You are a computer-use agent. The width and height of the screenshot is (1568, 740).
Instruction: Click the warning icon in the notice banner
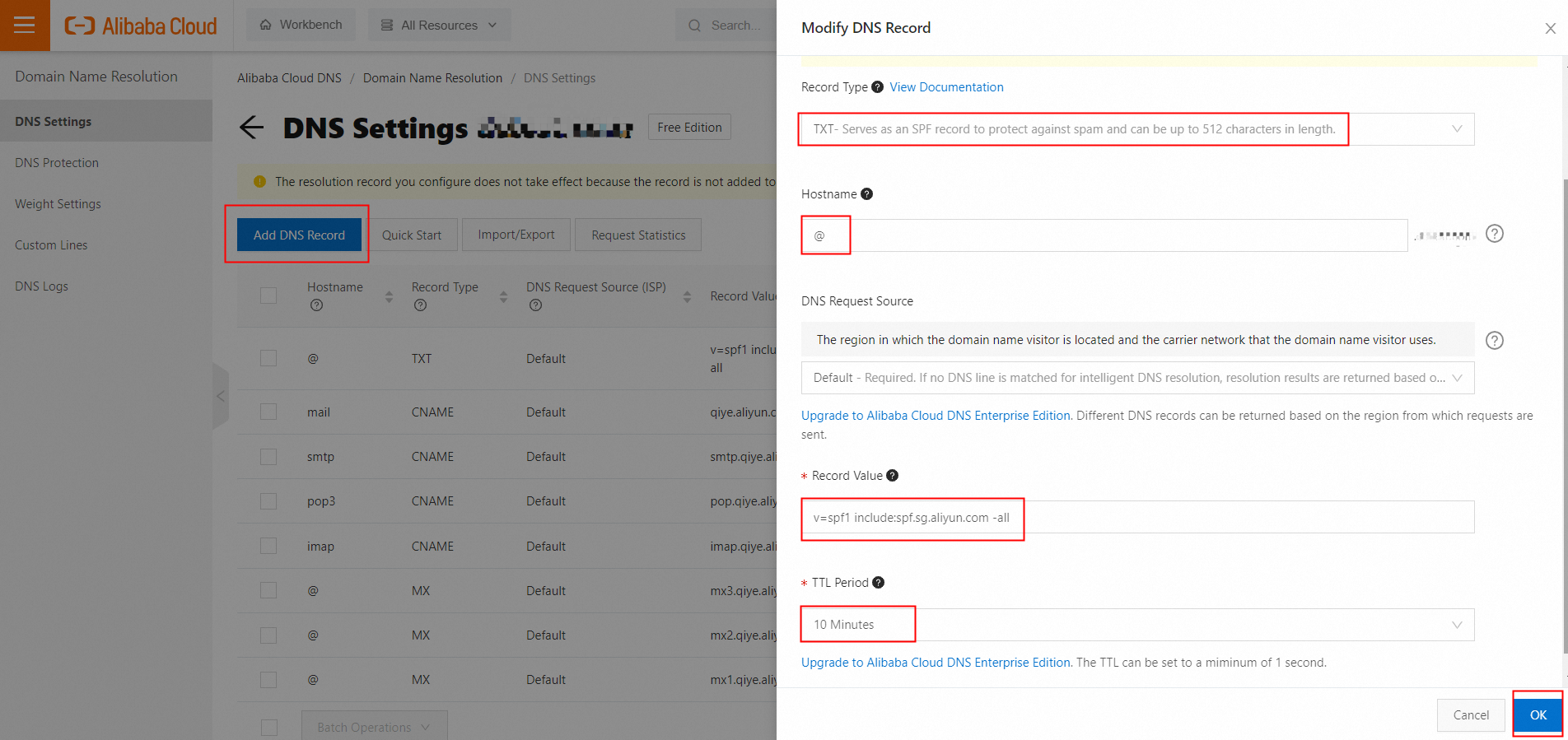coord(259,181)
